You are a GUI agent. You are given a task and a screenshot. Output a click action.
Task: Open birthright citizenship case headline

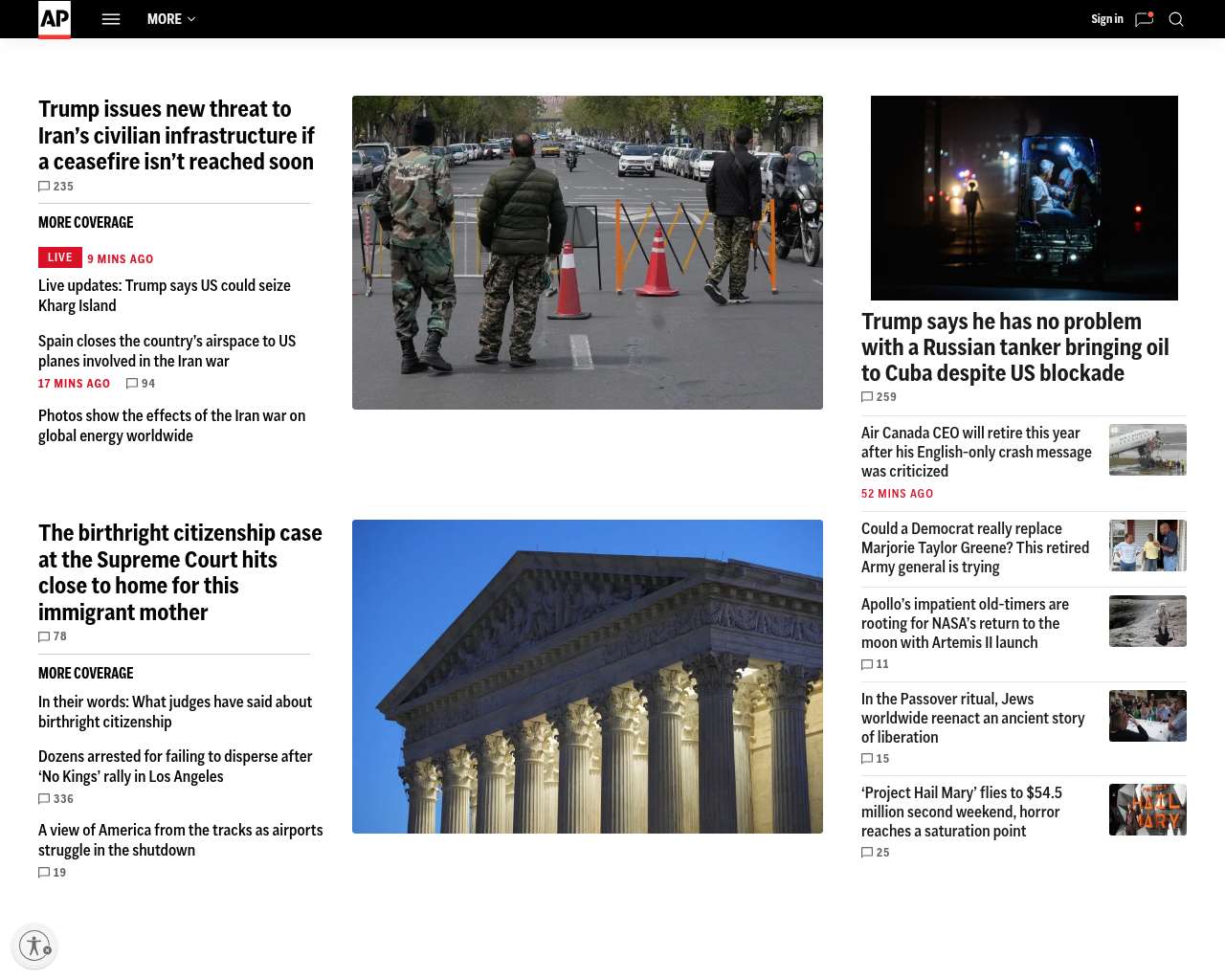coord(180,572)
